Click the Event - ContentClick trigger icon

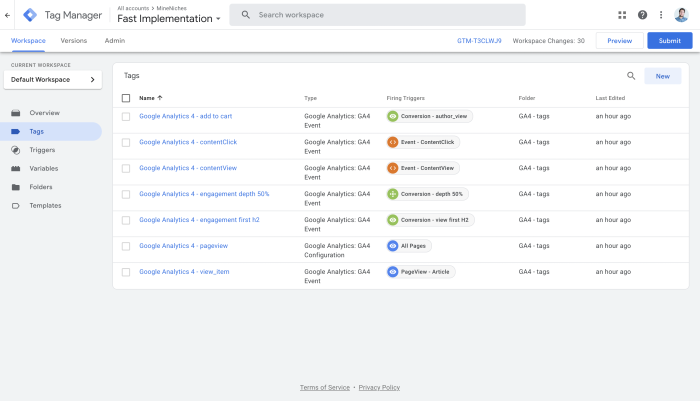click(392, 142)
